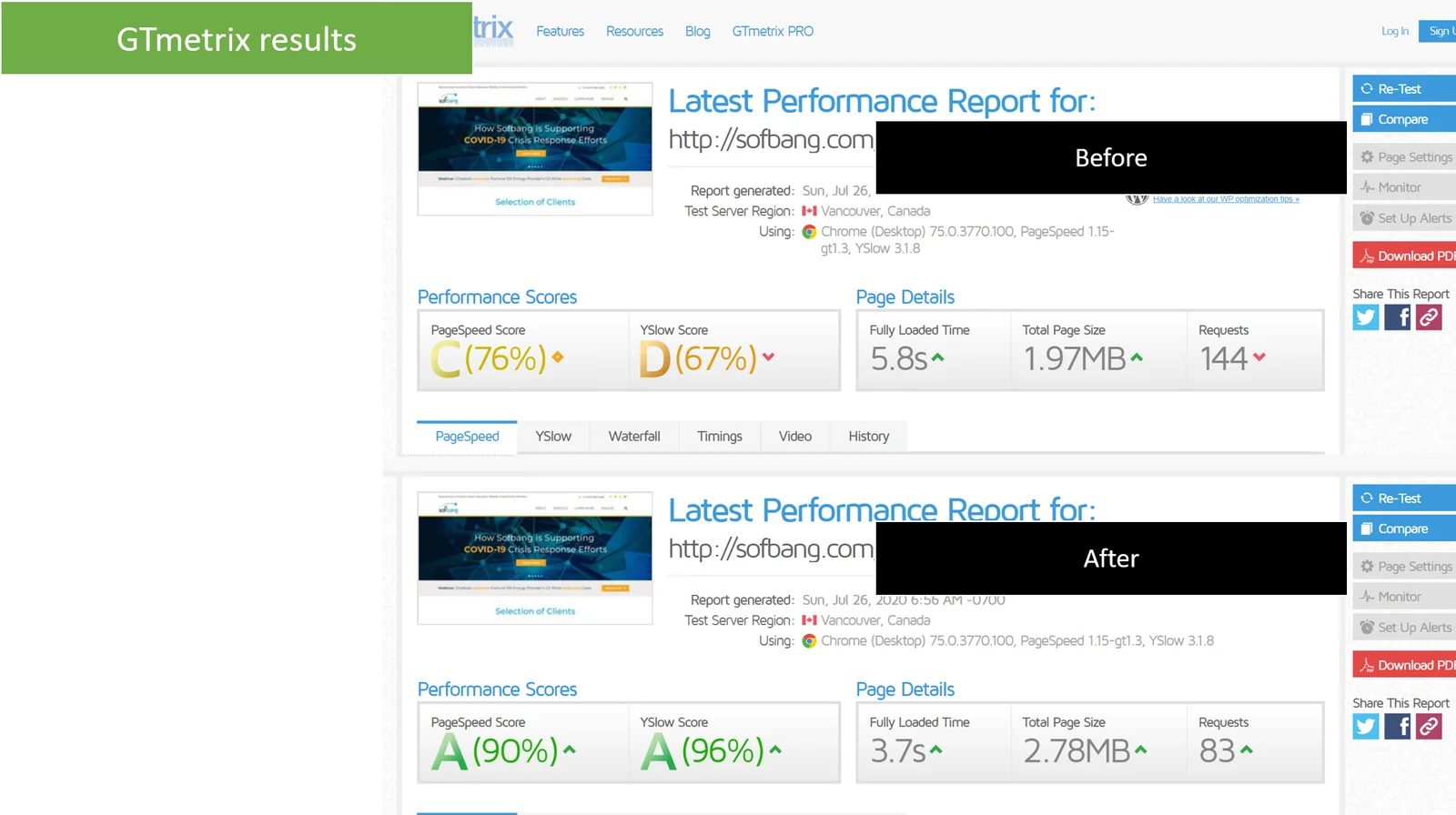1456x815 pixels.
Task: Click the 5.8s Fully Loaded Time
Action: point(898,358)
